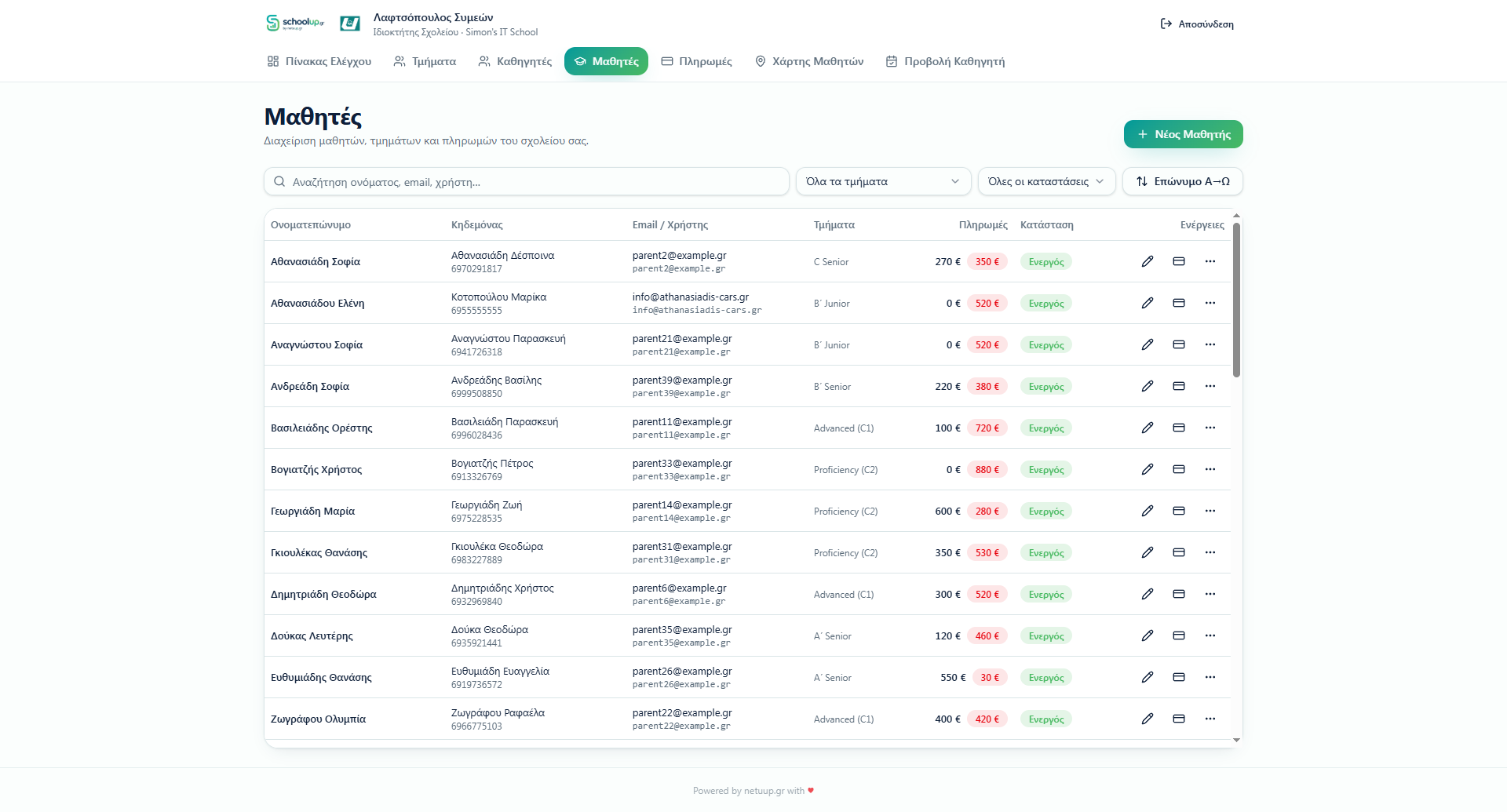Switch to Καθηγητές tab
The image size is (1507, 812).
click(515, 61)
